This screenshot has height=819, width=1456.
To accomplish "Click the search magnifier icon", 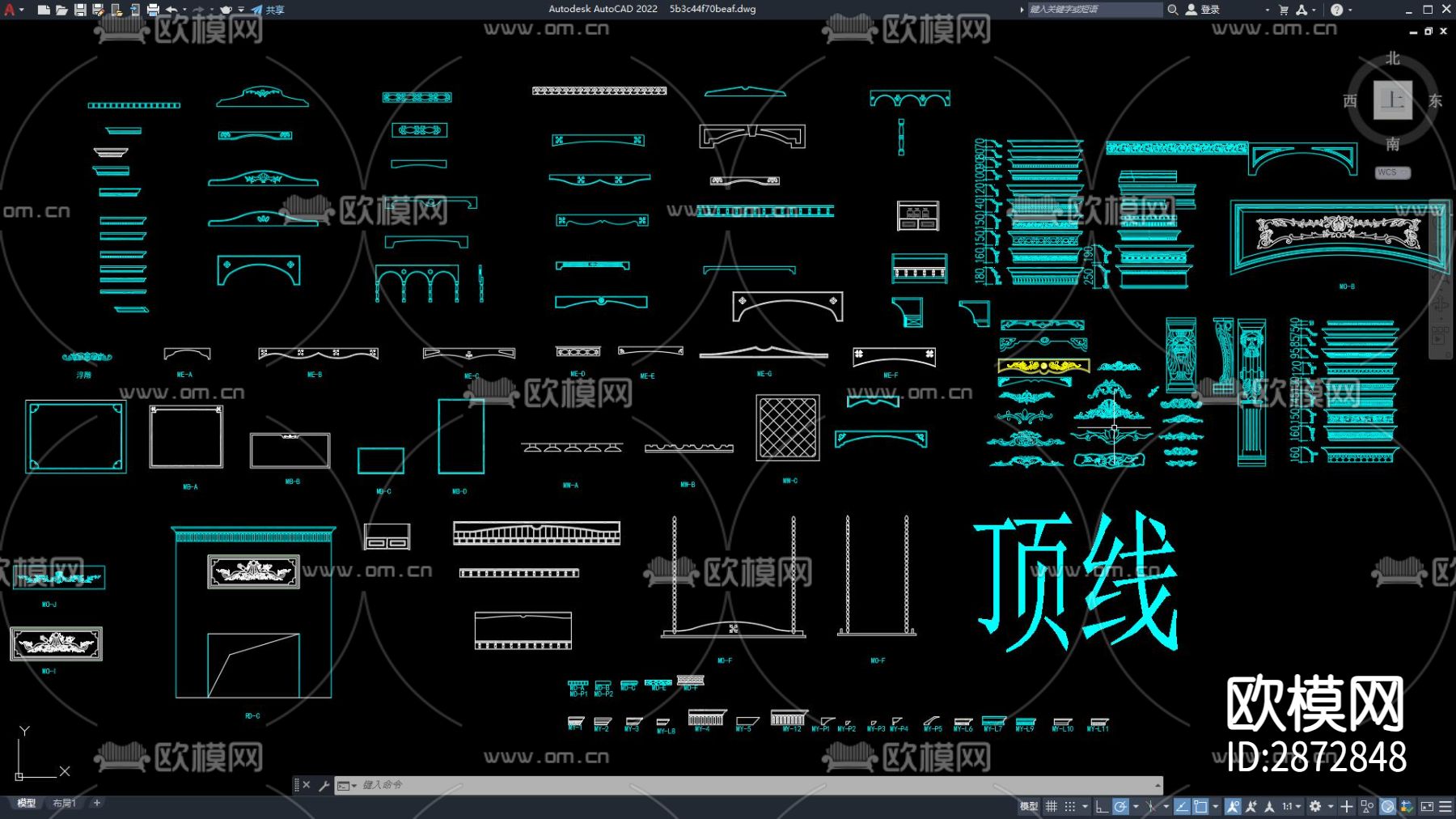I will (1172, 10).
